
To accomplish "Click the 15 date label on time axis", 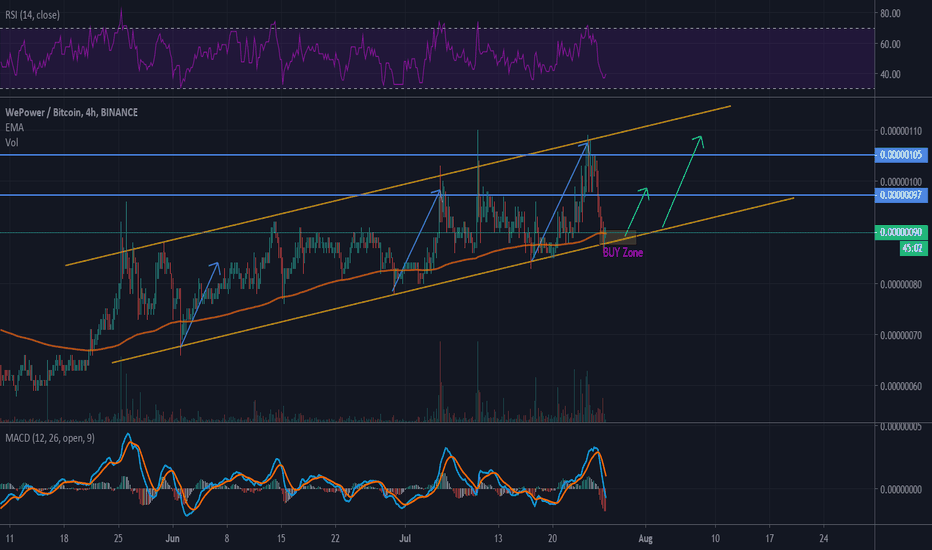I will click(x=281, y=539).
